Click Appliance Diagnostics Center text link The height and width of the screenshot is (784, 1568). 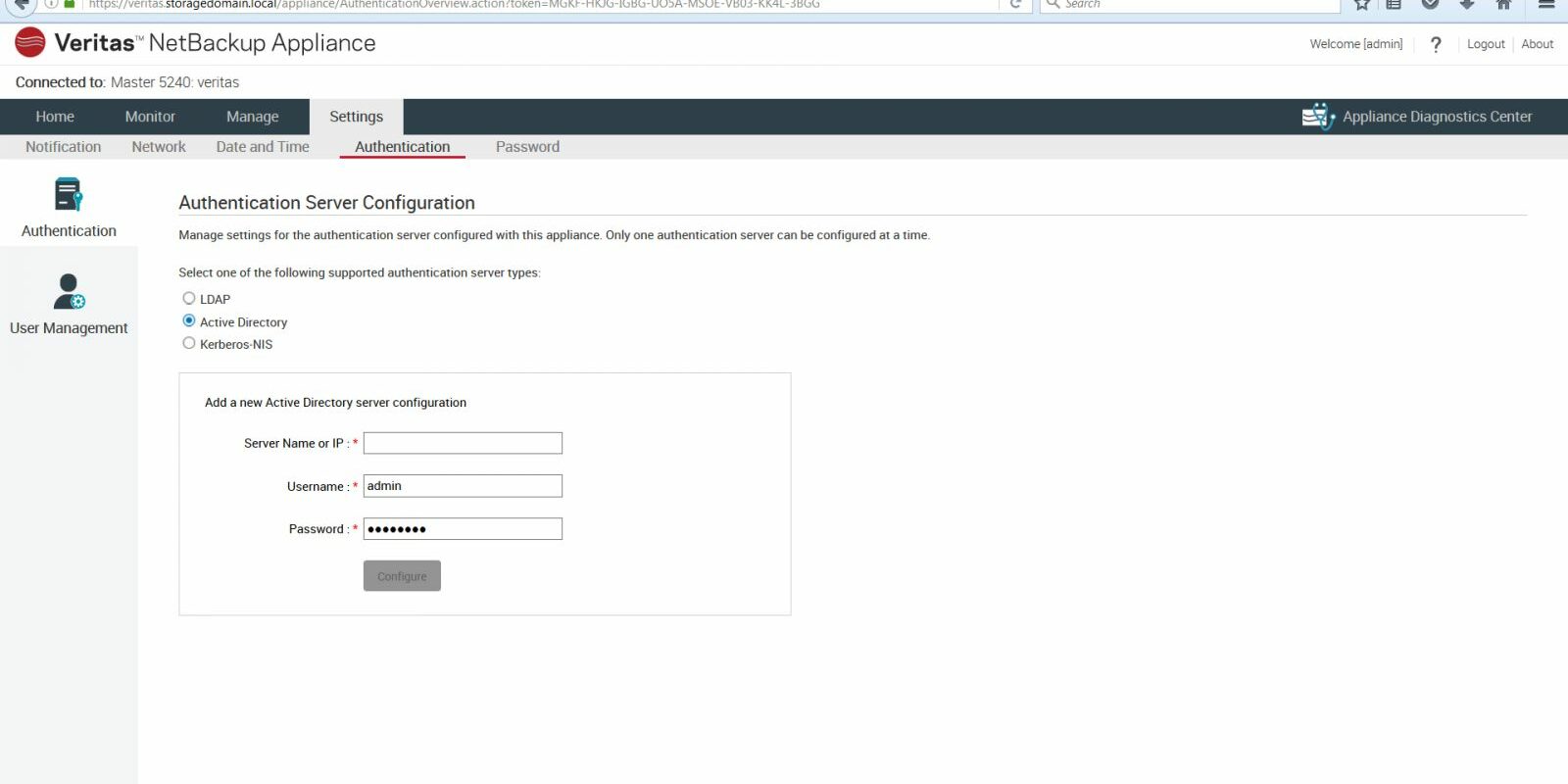pos(1438,117)
